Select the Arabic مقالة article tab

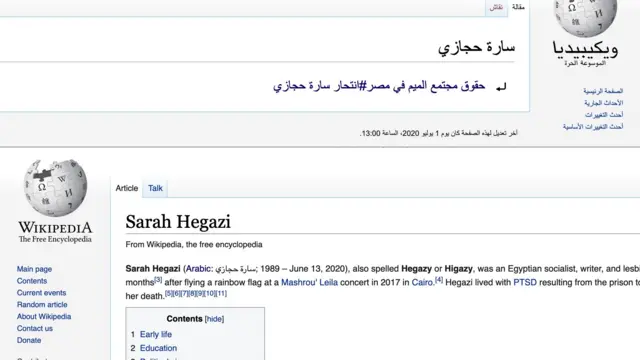pyautogui.click(x=518, y=7)
